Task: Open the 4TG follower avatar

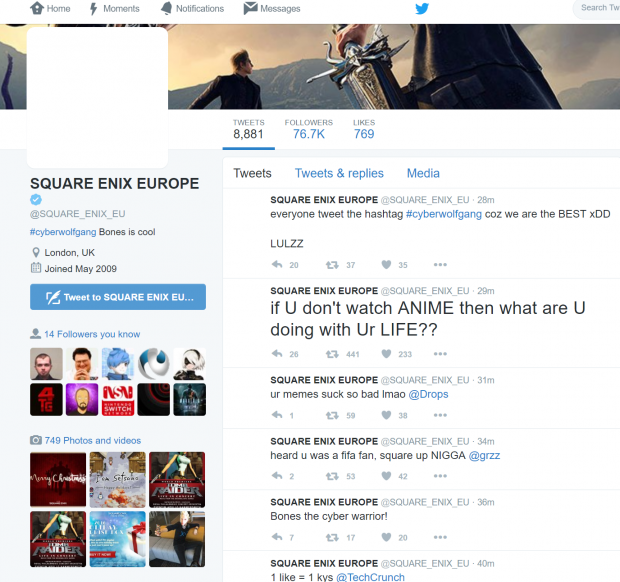Action: [46, 399]
